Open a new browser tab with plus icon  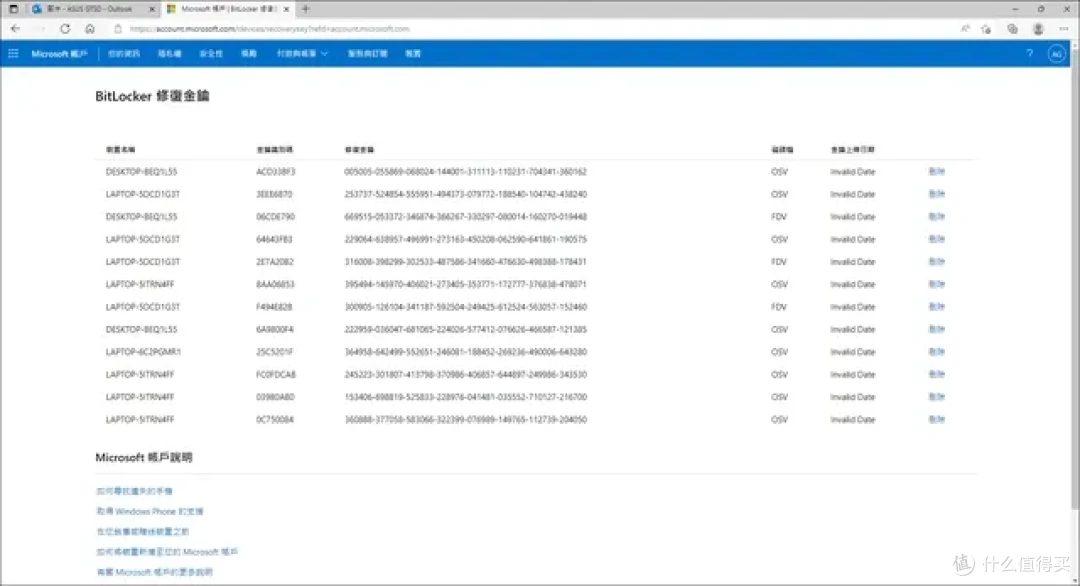[x=306, y=9]
